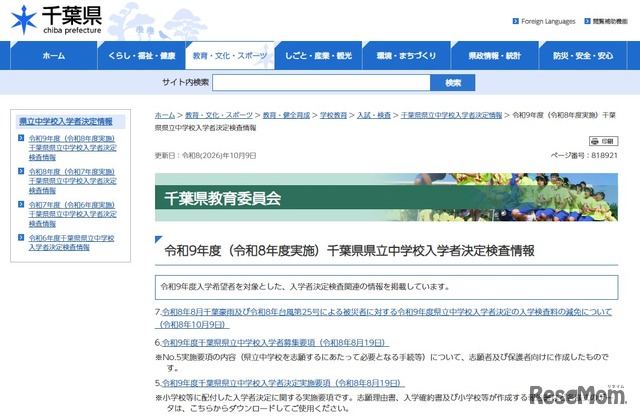Open item 5 入学者決定実施要項 link
Image resolution: width=640 pixels, height=418 pixels.
[x=283, y=383]
